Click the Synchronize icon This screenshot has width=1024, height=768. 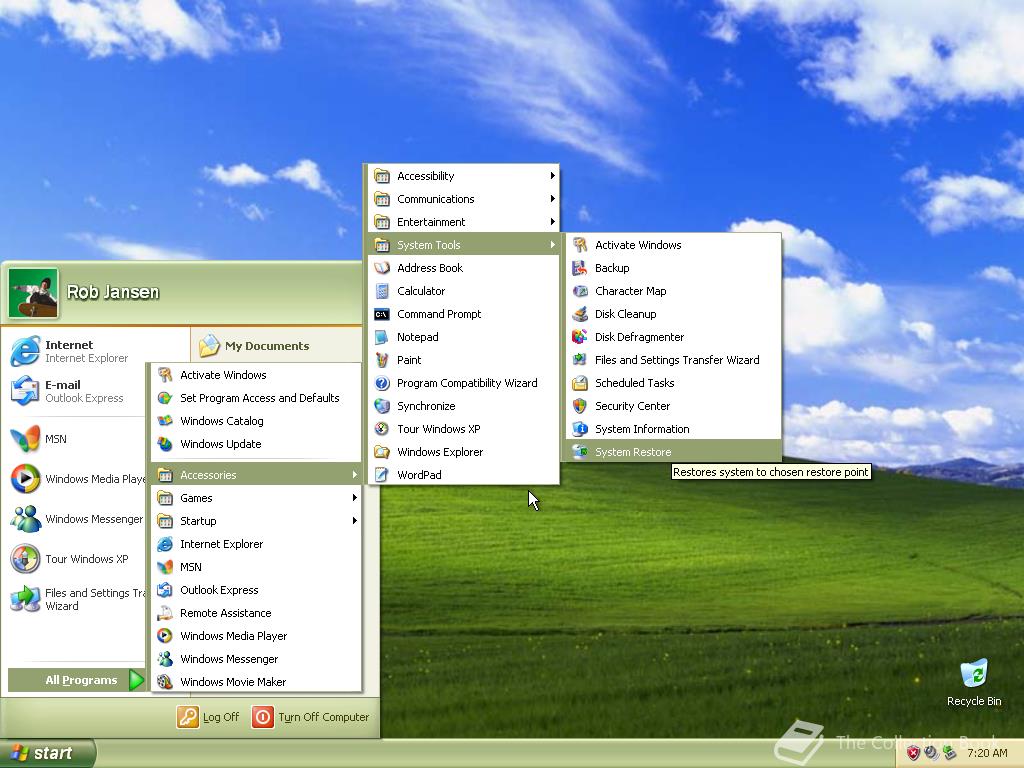click(381, 406)
